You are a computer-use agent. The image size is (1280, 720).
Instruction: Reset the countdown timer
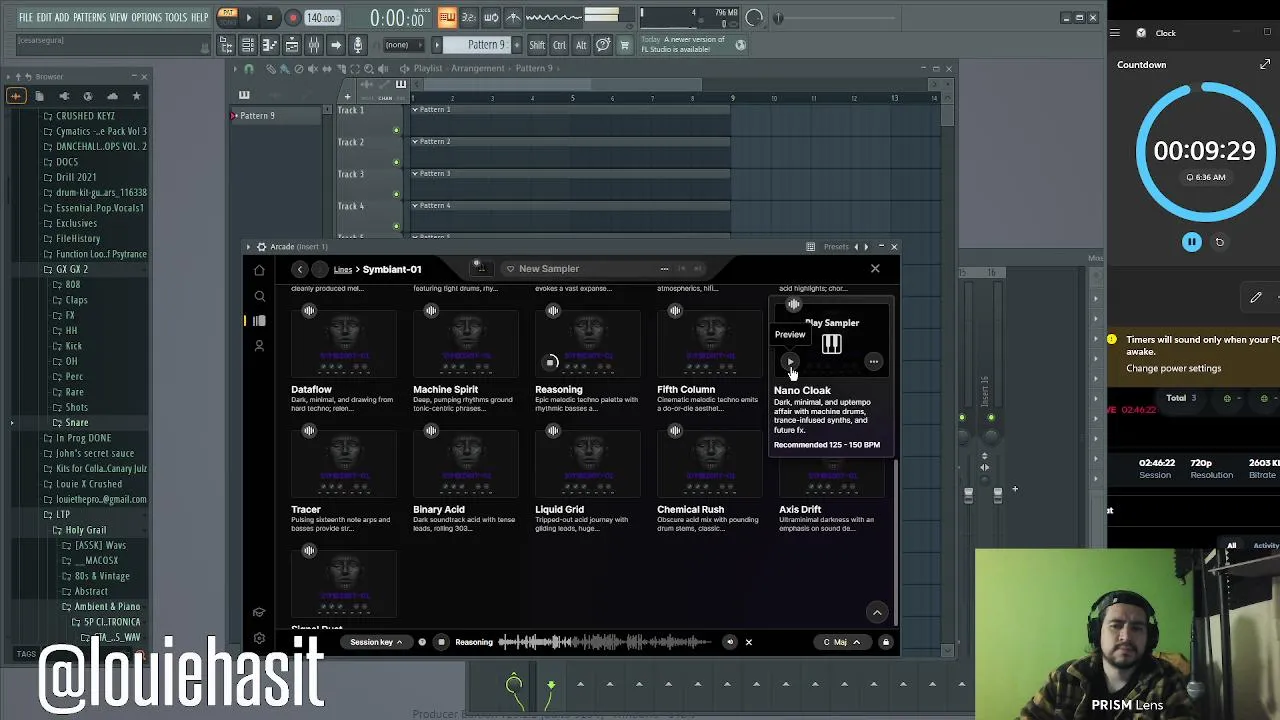(x=1219, y=242)
